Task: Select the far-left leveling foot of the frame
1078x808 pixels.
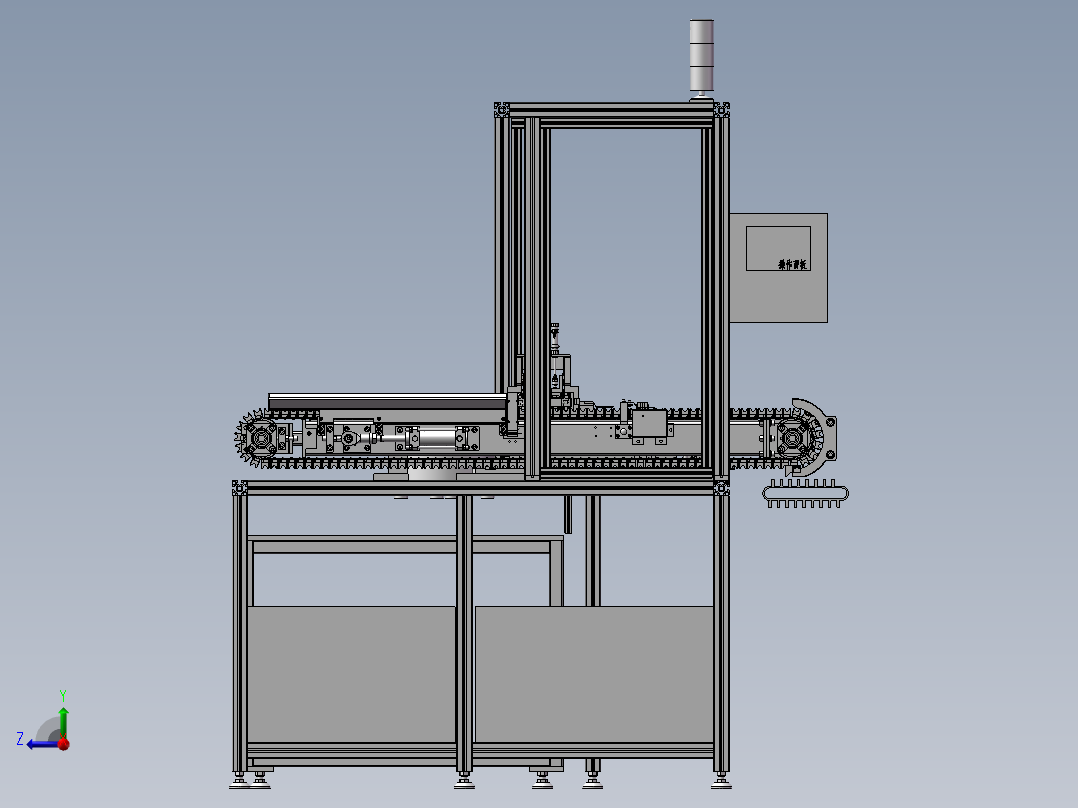Action: tap(239, 780)
